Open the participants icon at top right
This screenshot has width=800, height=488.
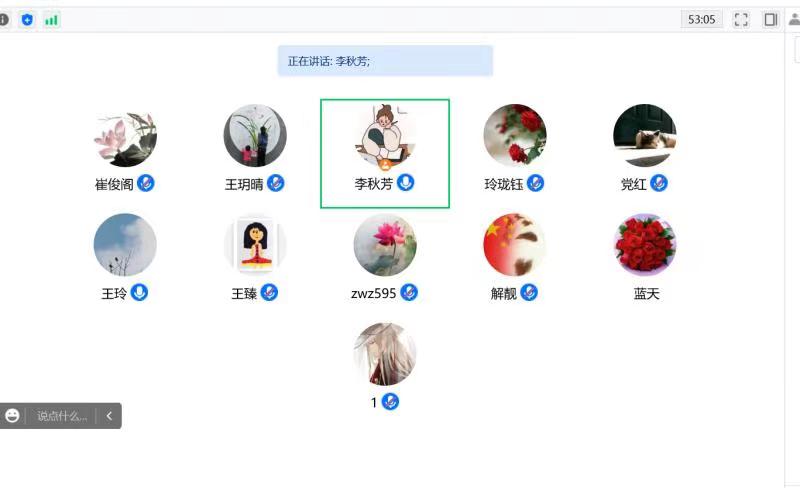(x=794, y=20)
